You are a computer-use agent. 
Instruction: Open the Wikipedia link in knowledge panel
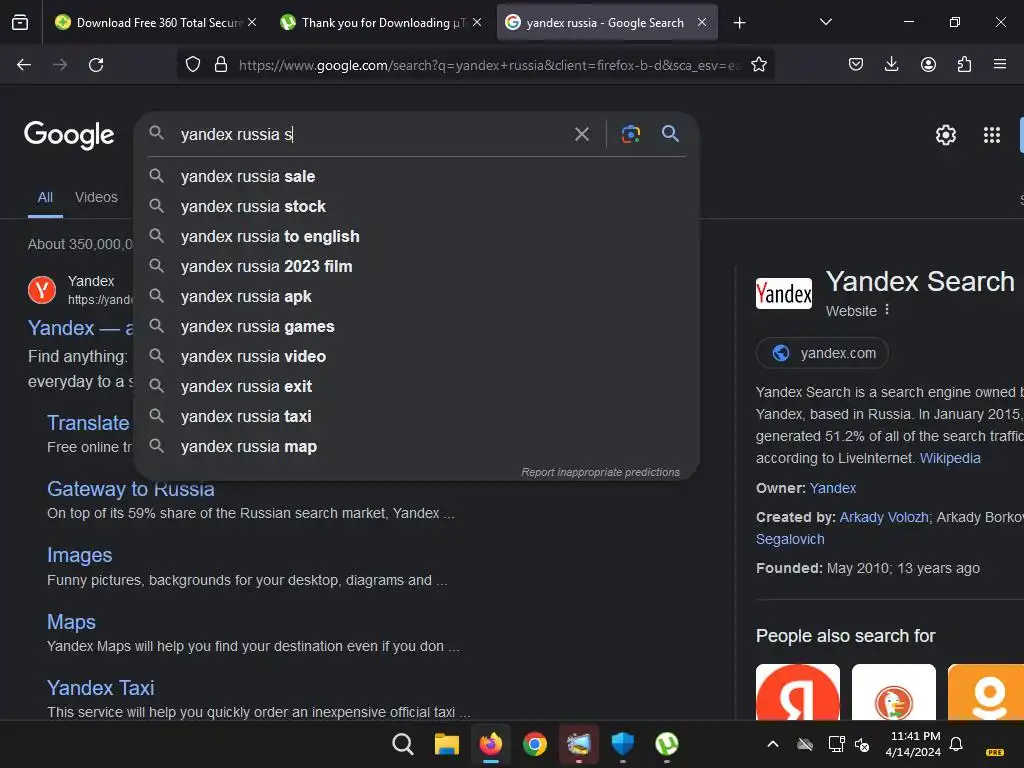[x=950, y=458]
